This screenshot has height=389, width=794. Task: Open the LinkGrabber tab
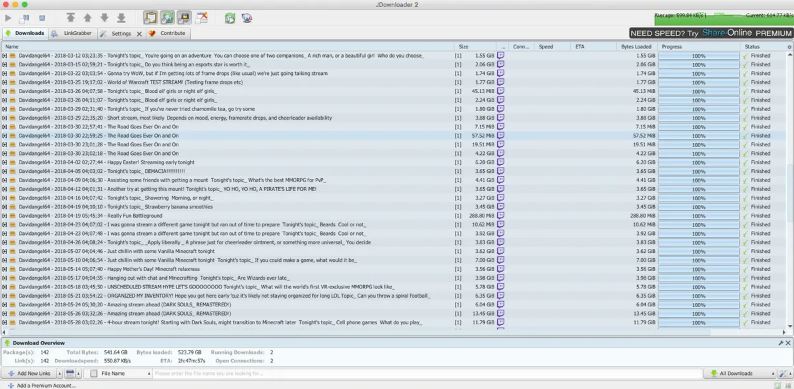tap(73, 33)
